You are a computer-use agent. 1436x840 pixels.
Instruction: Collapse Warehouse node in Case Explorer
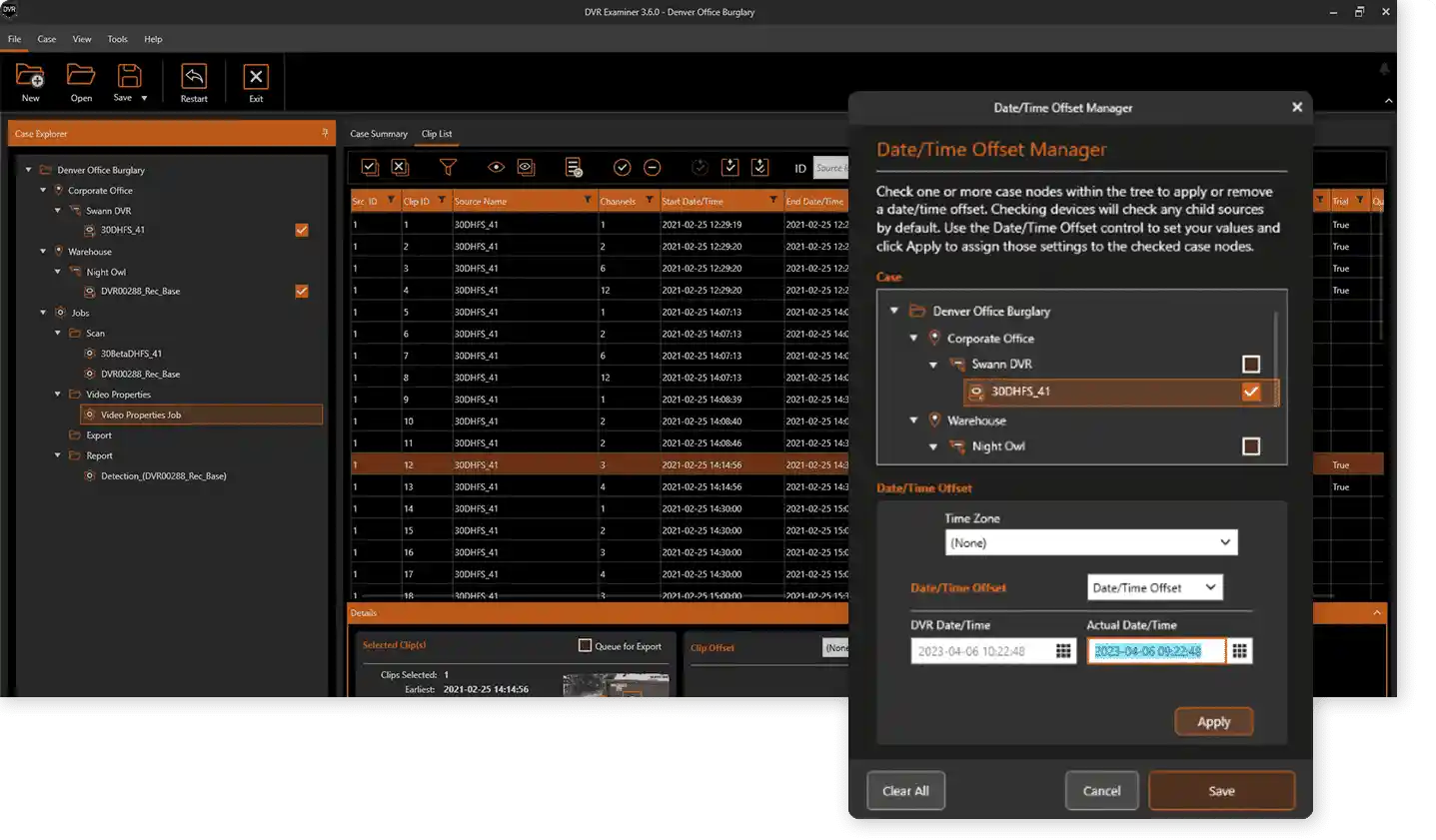pyautogui.click(x=43, y=251)
